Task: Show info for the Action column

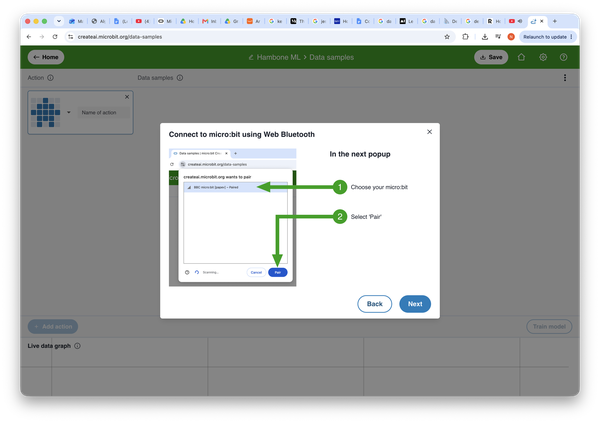Action: click(x=50, y=78)
